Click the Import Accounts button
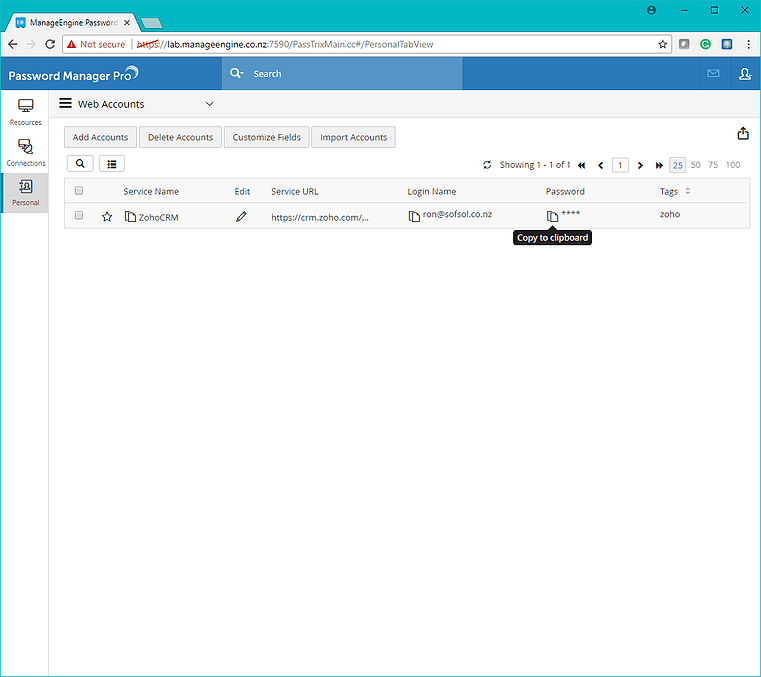 pos(353,137)
